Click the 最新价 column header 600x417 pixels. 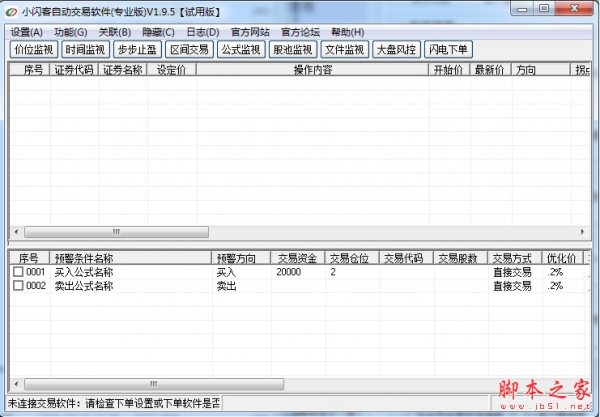(x=490, y=70)
